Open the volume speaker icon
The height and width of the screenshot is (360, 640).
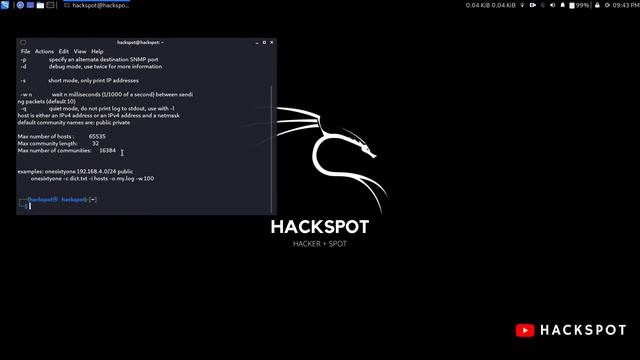pyautogui.click(x=553, y=5)
